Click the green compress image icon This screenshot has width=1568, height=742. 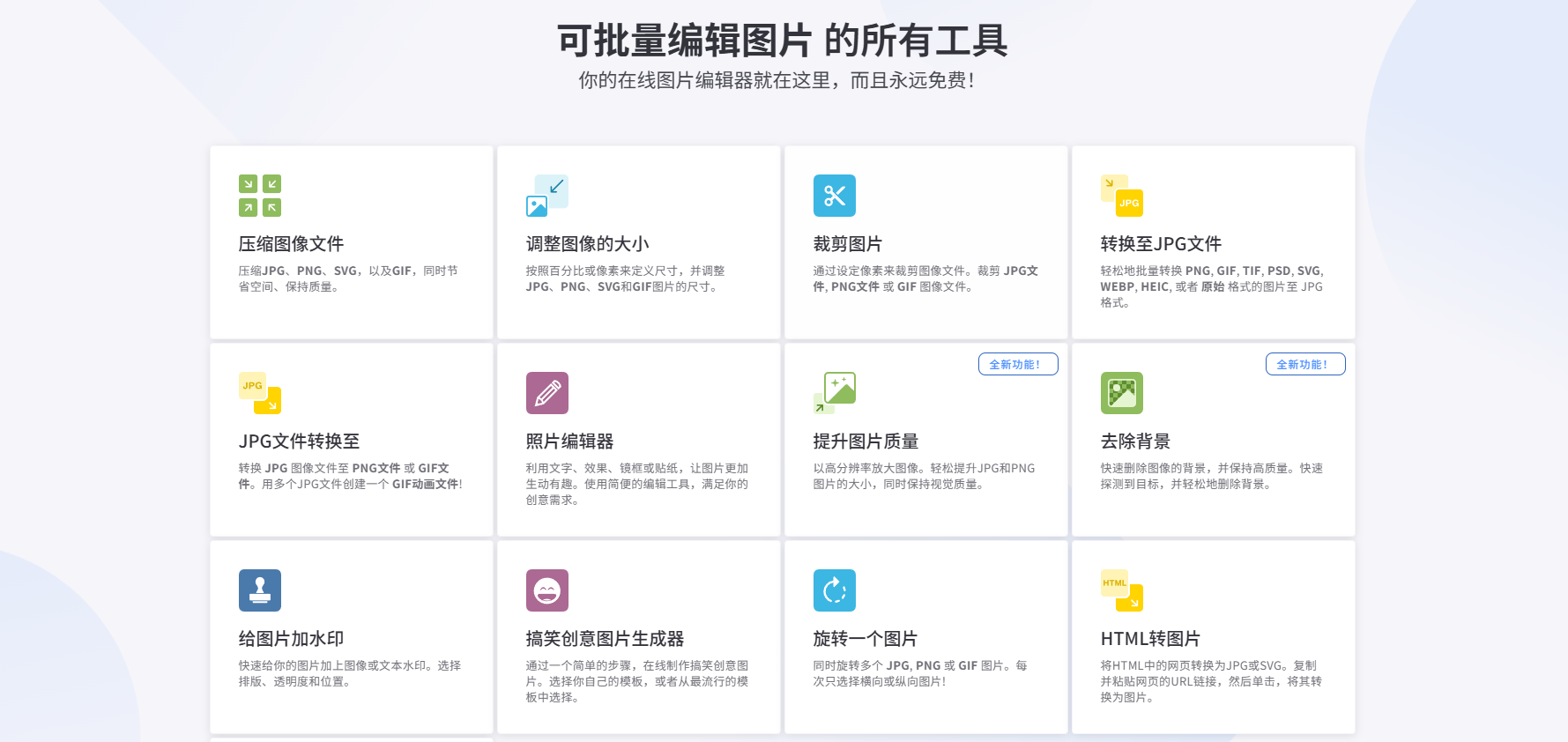[x=260, y=196]
